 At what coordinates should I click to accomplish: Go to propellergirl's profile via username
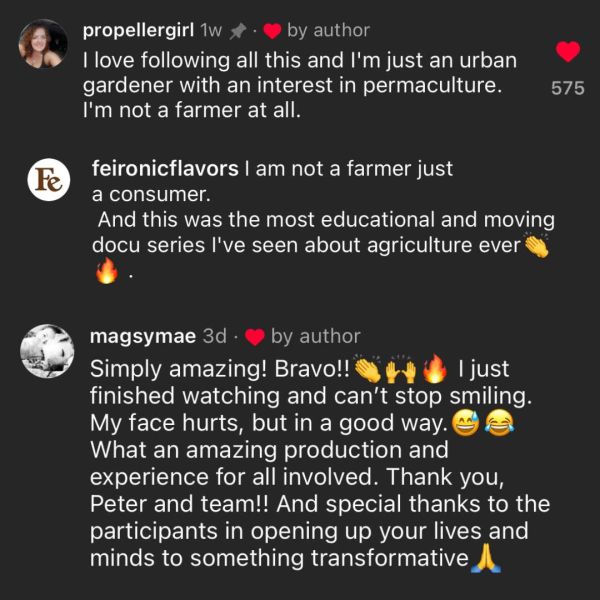(x=138, y=30)
